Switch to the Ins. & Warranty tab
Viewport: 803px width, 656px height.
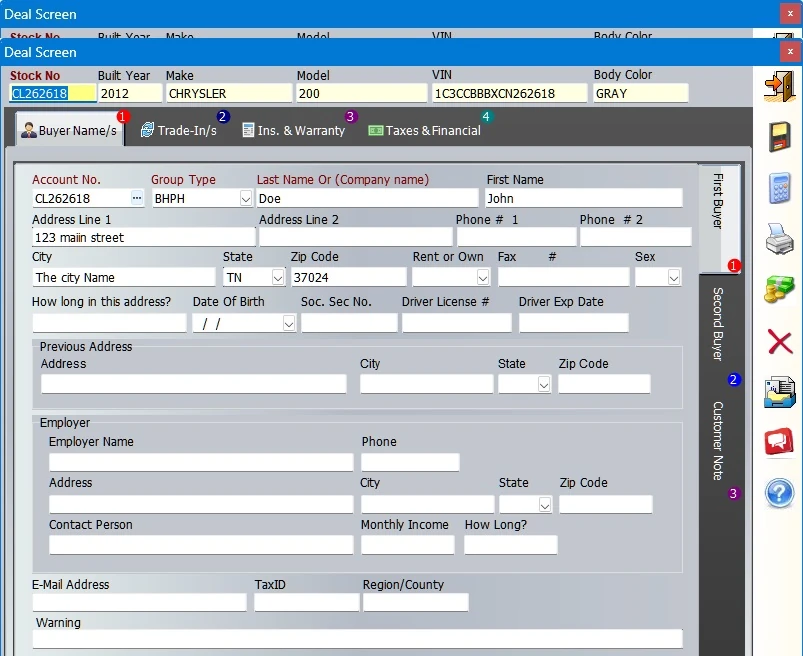[x=293, y=130]
